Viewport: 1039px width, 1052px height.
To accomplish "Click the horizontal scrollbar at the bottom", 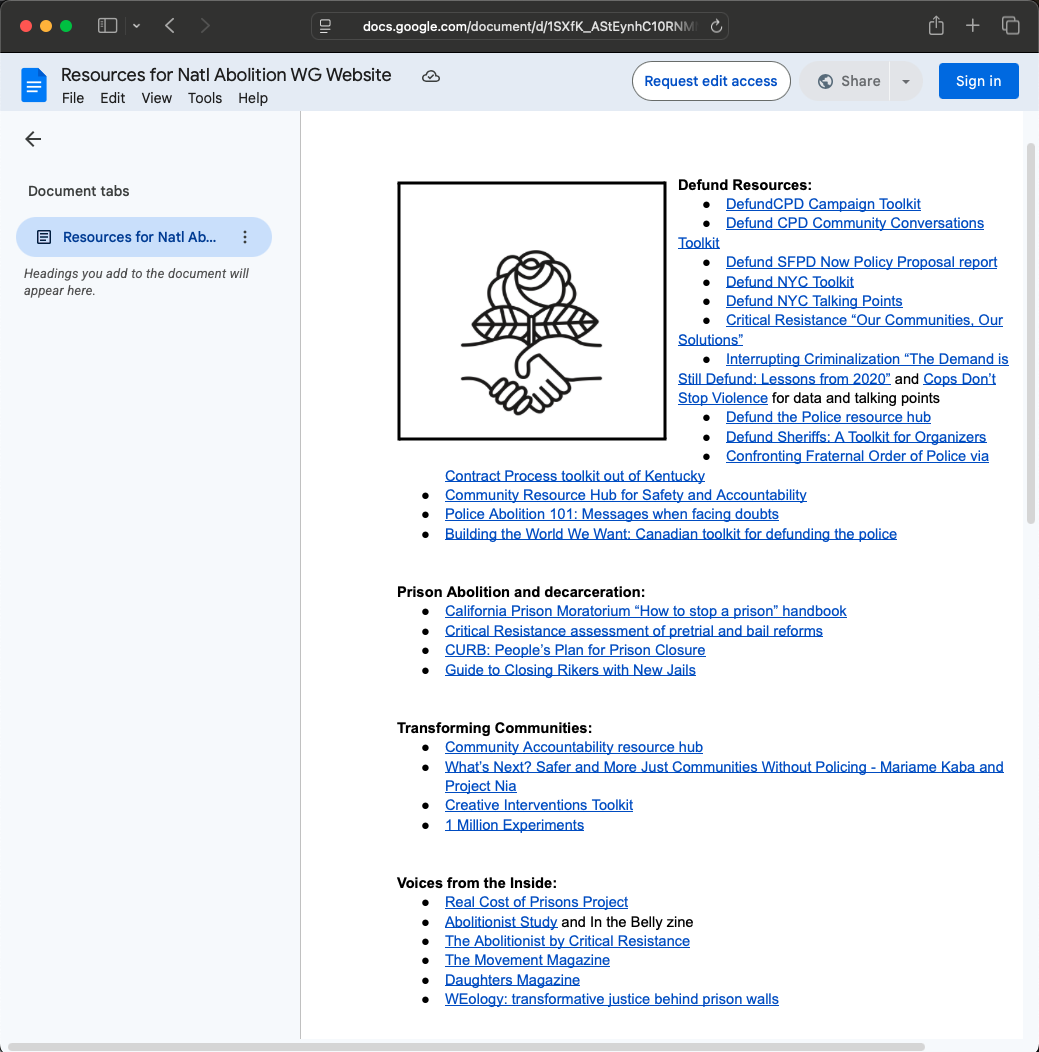I will pyautogui.click(x=465, y=1046).
